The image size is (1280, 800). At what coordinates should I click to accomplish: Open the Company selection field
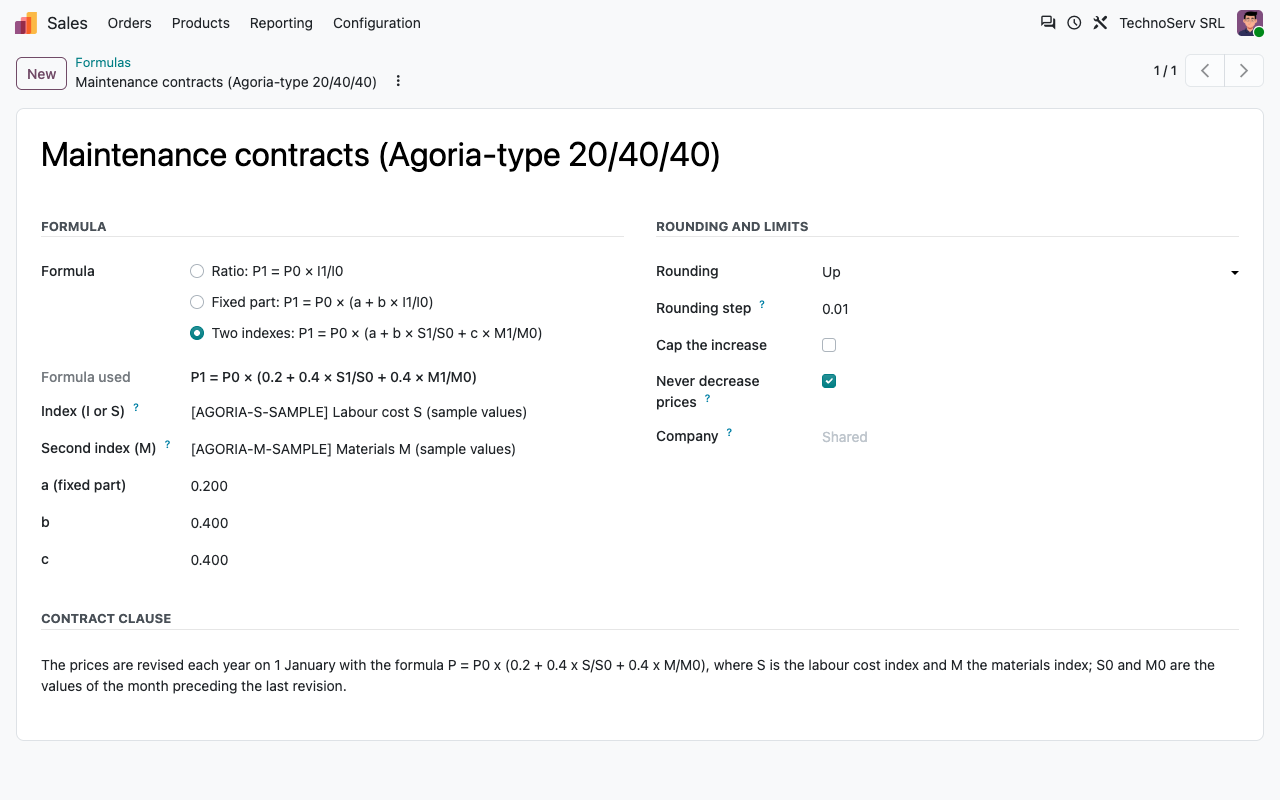(x=1030, y=437)
